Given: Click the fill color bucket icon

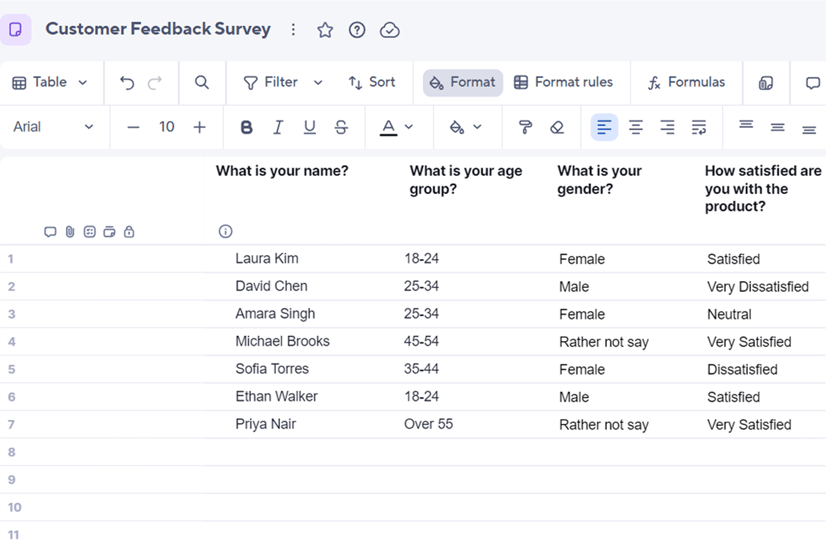Looking at the screenshot, I should point(457,127).
